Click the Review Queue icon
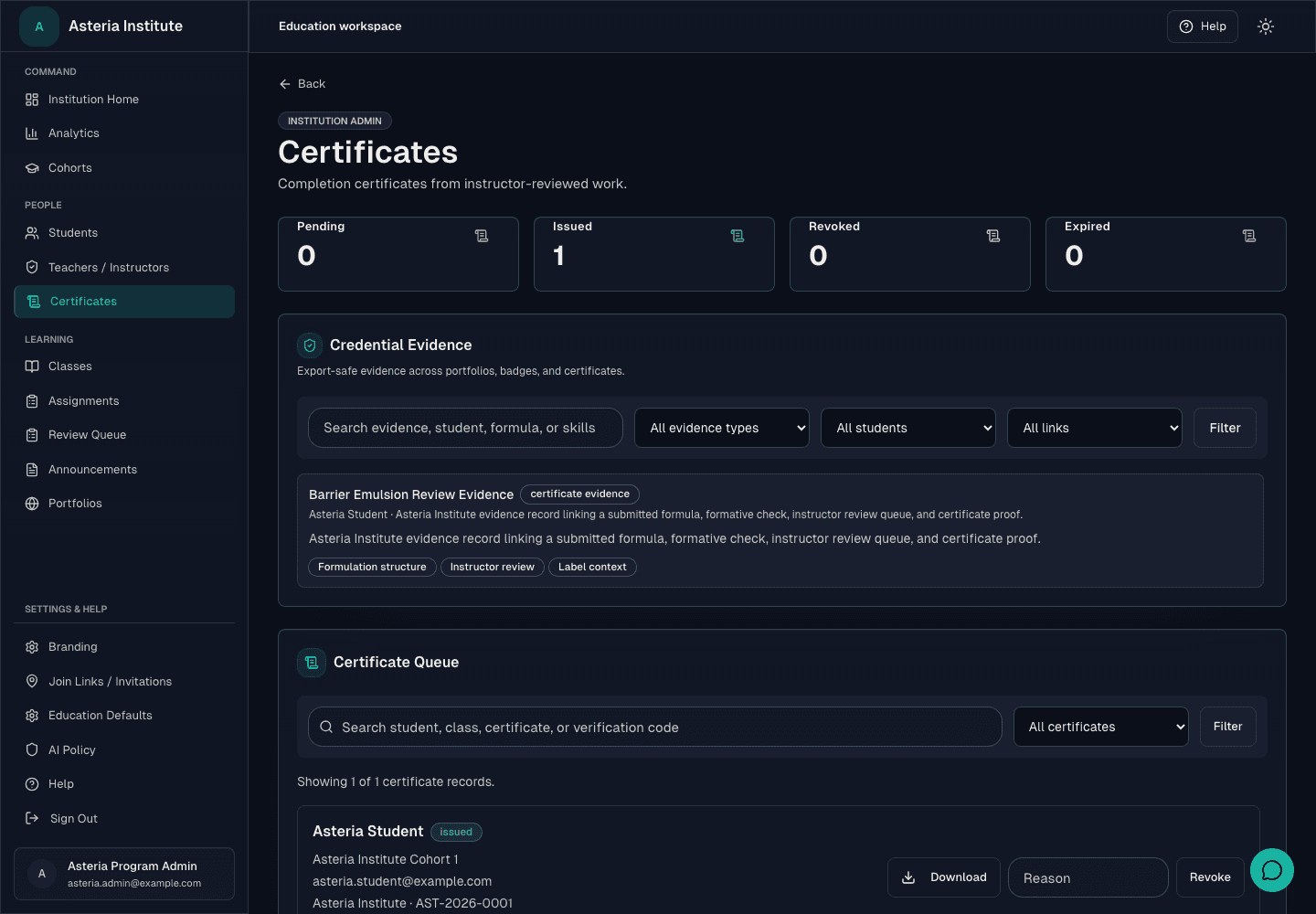This screenshot has width=1316, height=914. tap(32, 435)
